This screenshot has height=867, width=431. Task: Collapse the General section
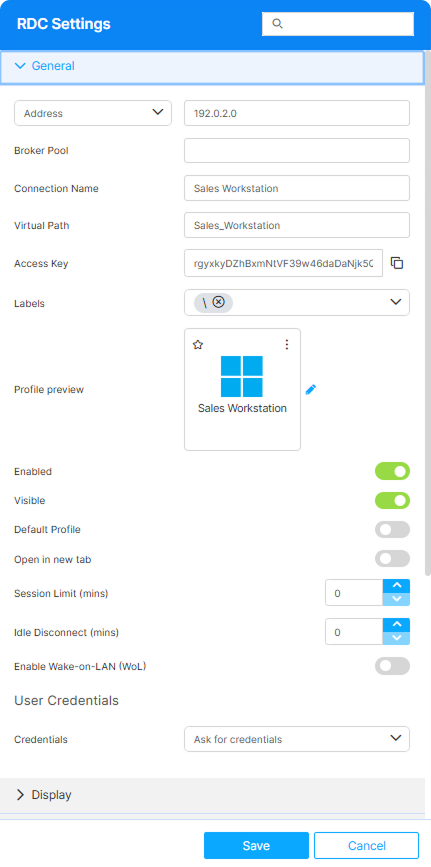(212, 67)
